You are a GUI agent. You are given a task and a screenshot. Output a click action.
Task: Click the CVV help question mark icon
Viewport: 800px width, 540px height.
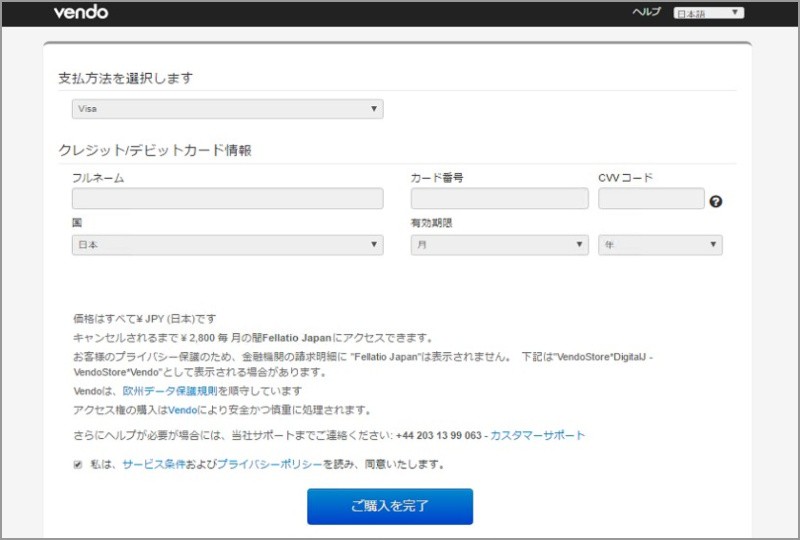click(x=716, y=201)
